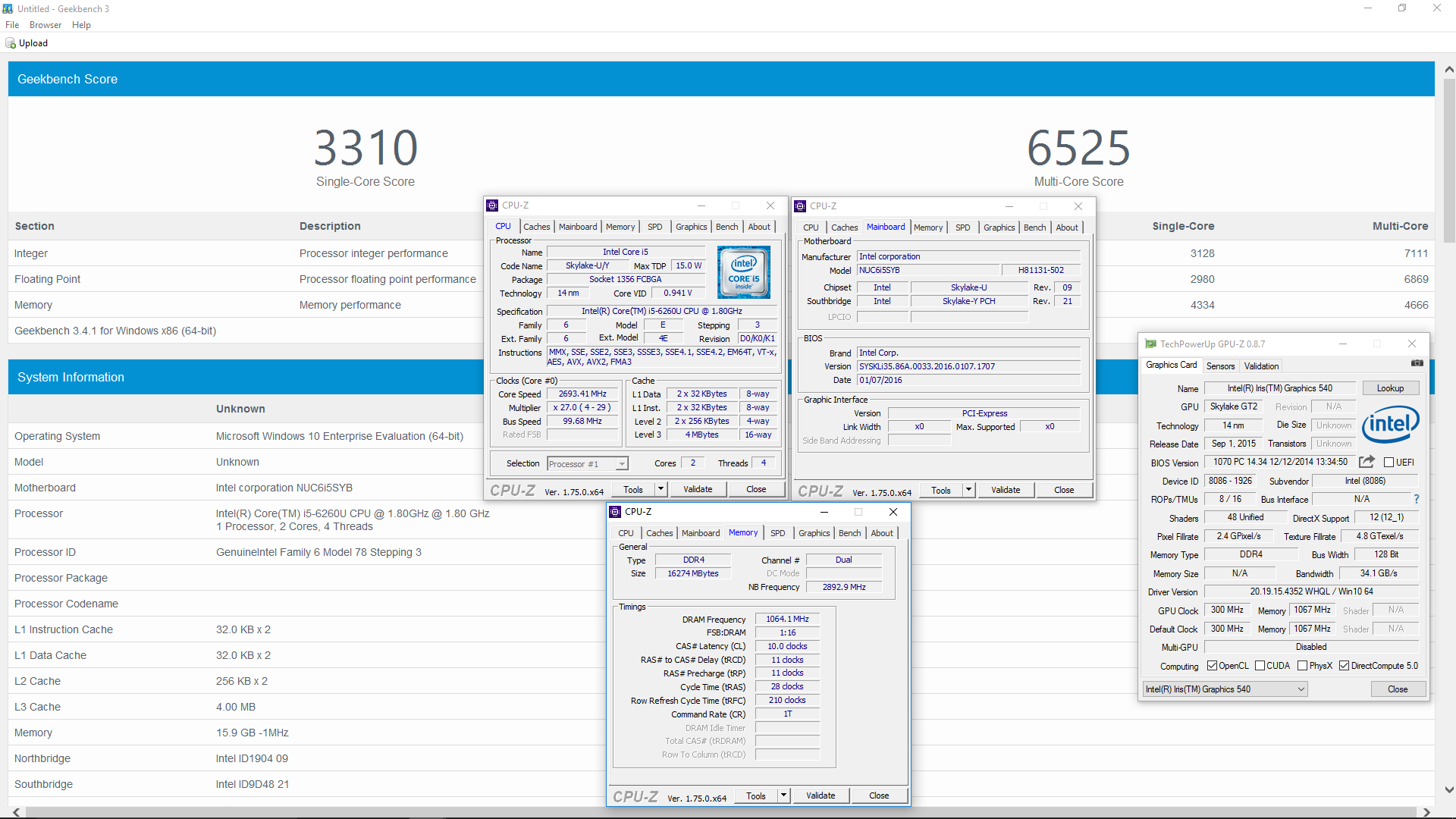The image size is (1456, 819).
Task: Click the Tools button in the CPU-Z showing the CPU tab
Action: pos(632,489)
